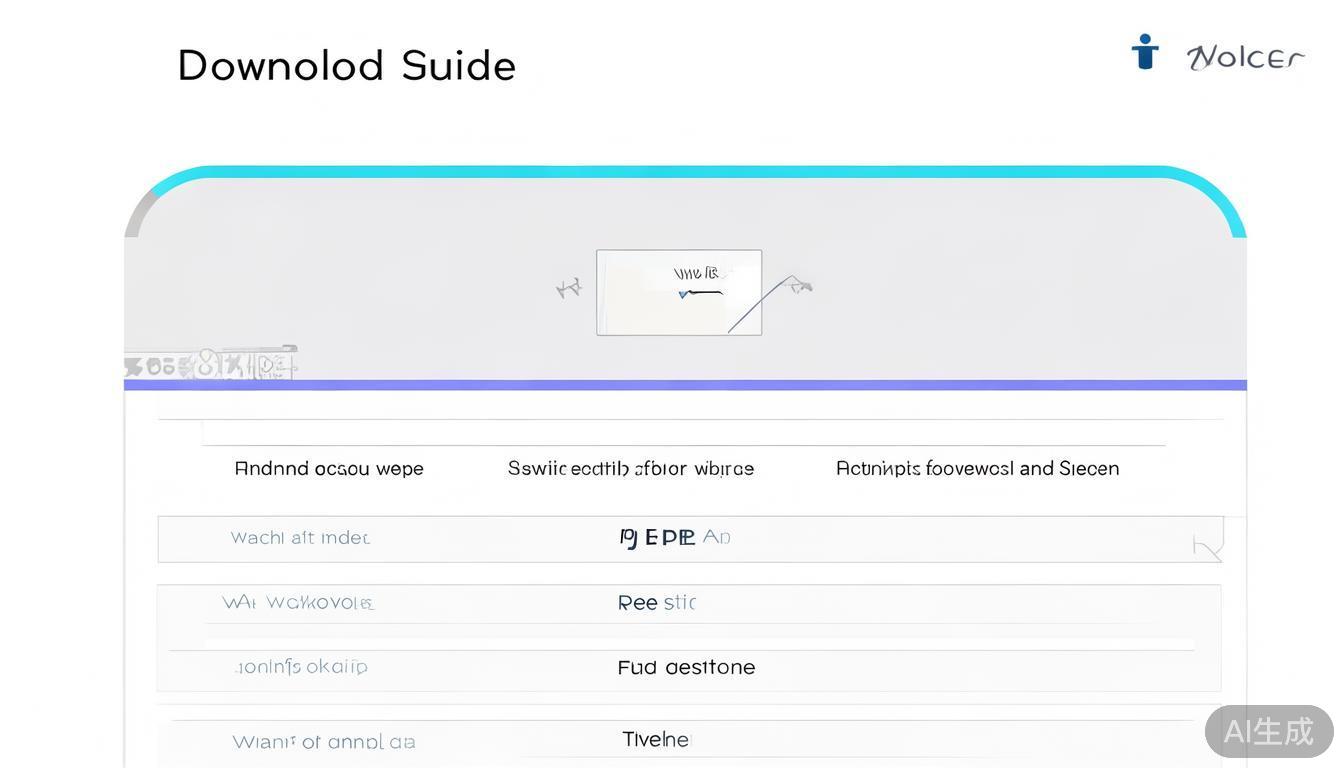This screenshot has width=1344, height=768.
Task: Select the "Rctnnpts foovewosl and Siecen" tab
Action: (x=977, y=469)
